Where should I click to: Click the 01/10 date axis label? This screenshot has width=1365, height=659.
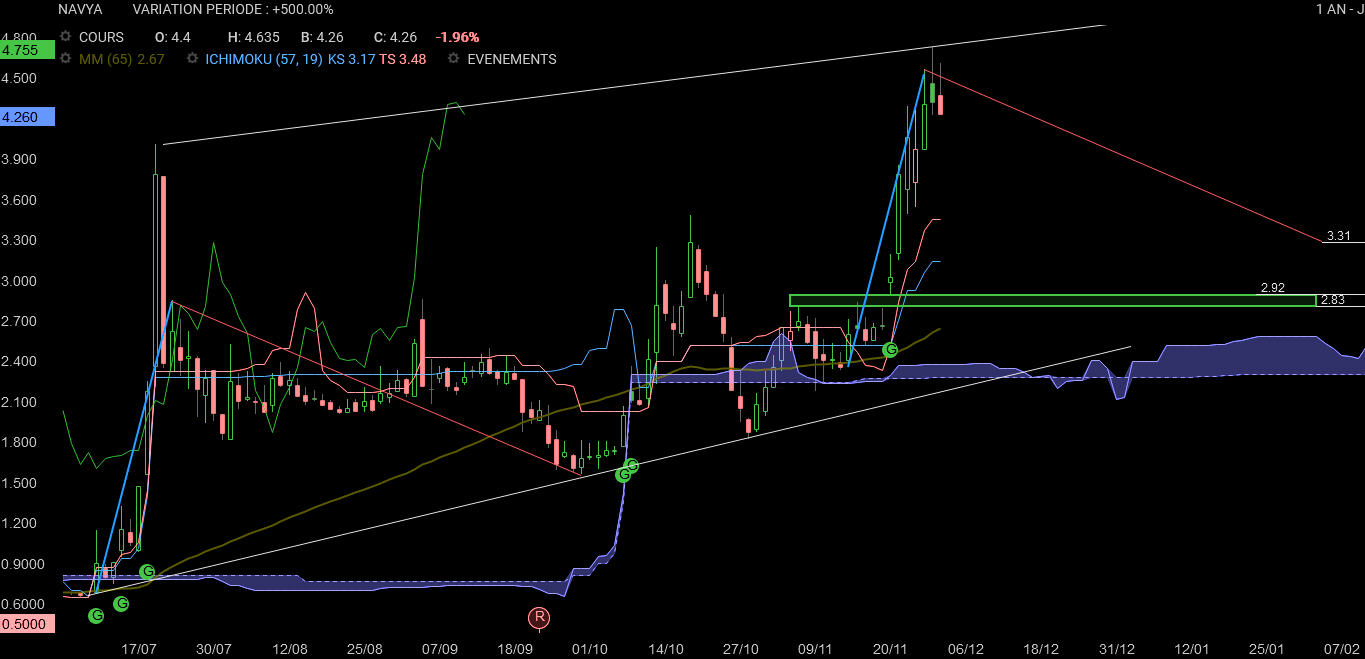590,649
